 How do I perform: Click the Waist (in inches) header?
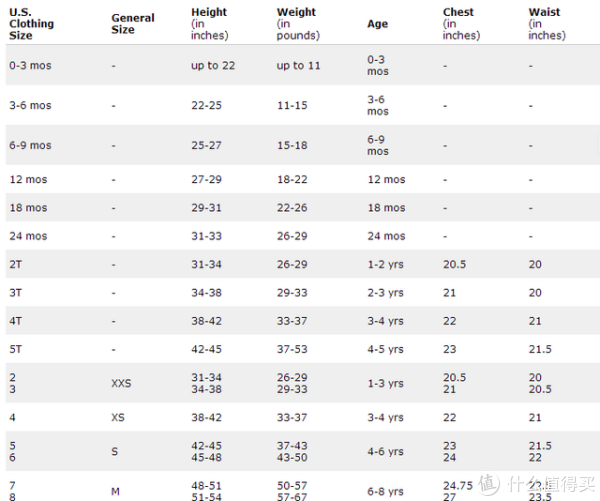point(547,24)
